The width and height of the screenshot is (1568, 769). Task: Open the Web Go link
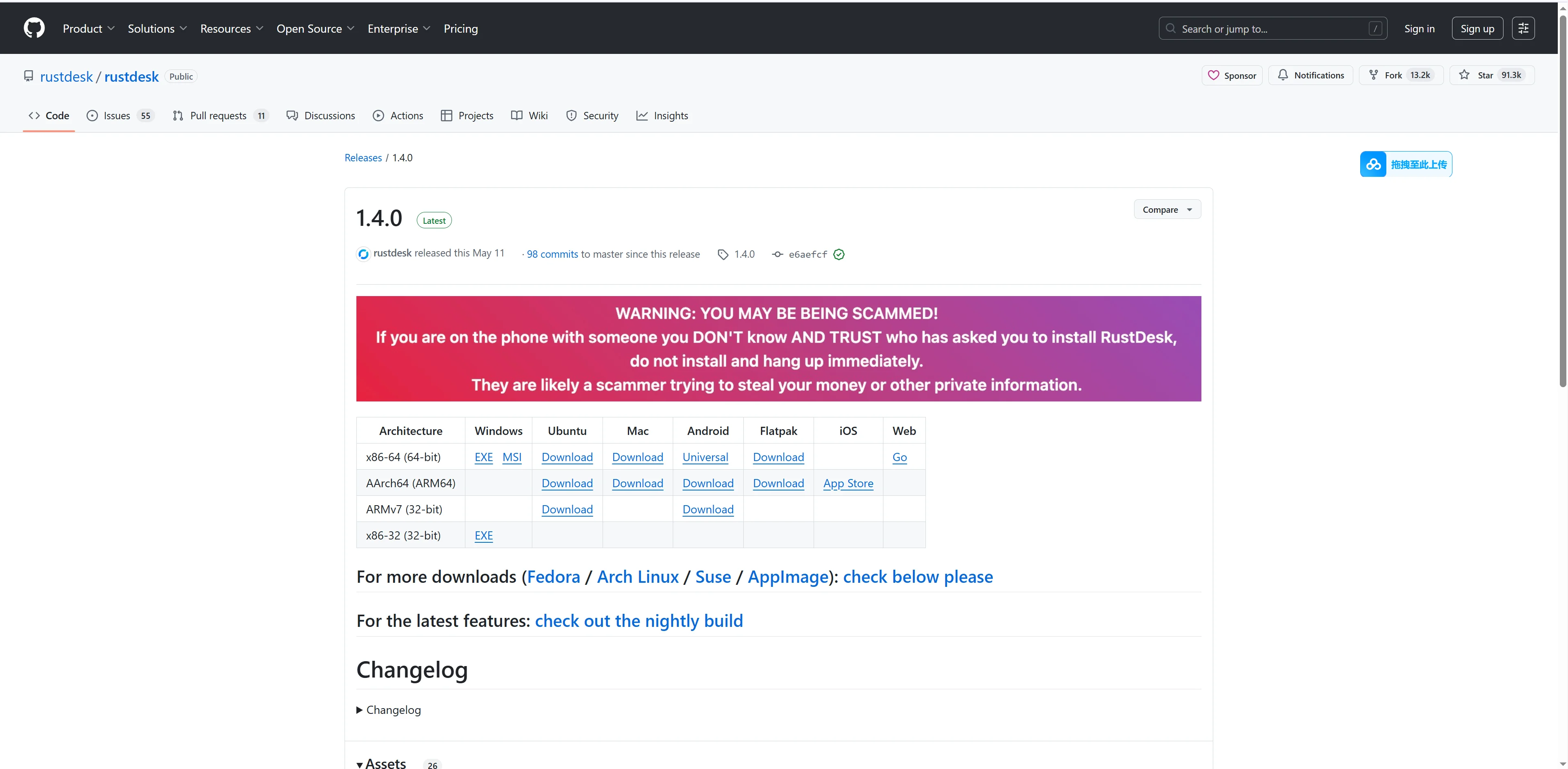click(899, 457)
